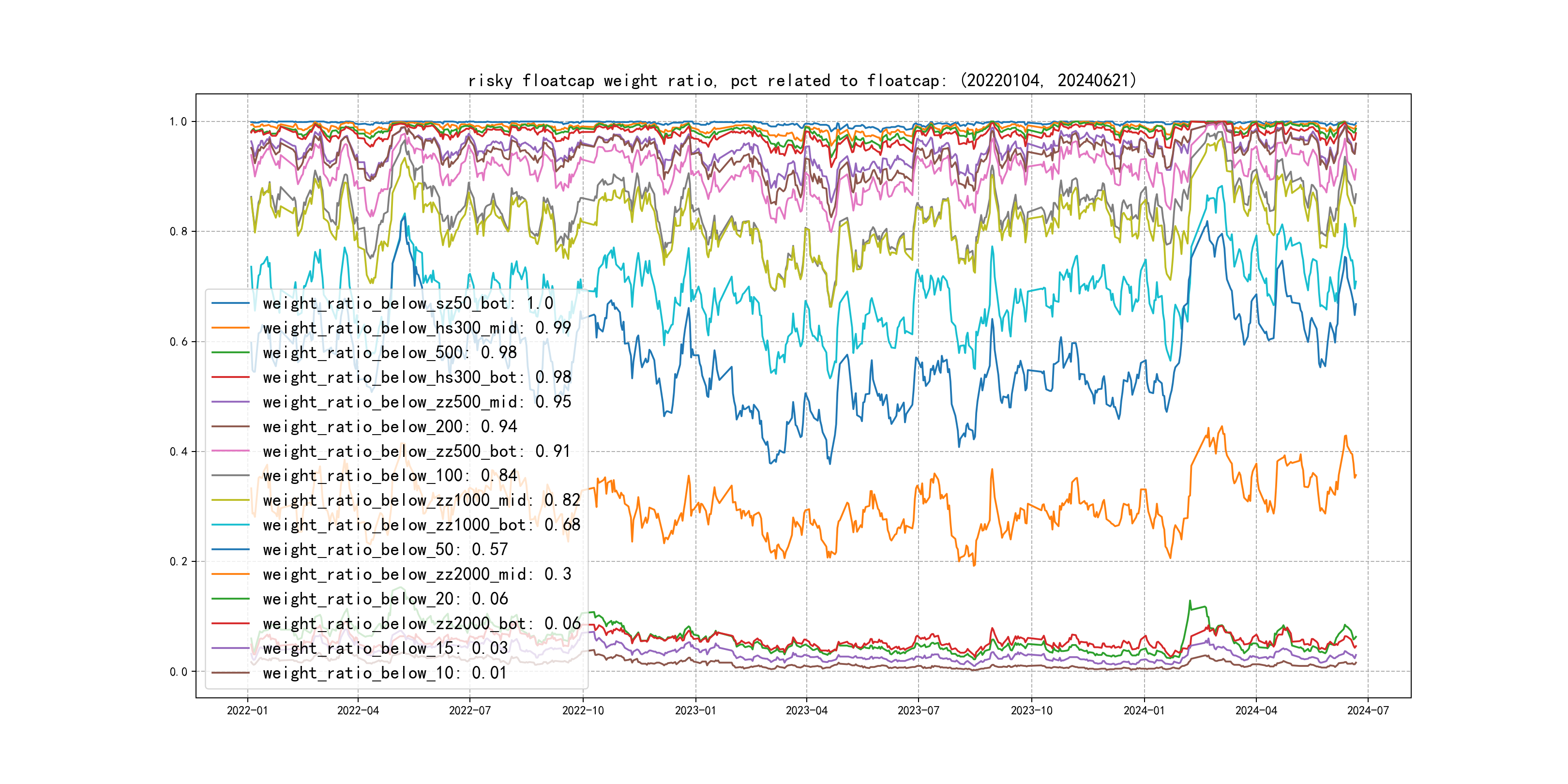Click legend entry weight_ratio_below_zz500_mid
The width and height of the screenshot is (1568, 784).
click(x=416, y=402)
